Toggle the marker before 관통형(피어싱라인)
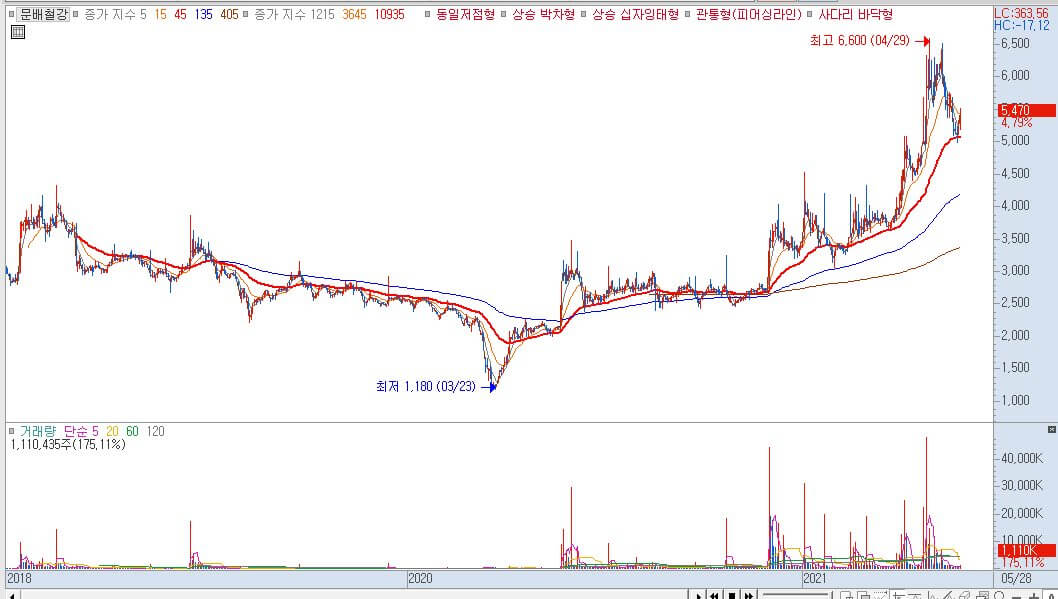This screenshot has width=1058, height=599. point(688,14)
